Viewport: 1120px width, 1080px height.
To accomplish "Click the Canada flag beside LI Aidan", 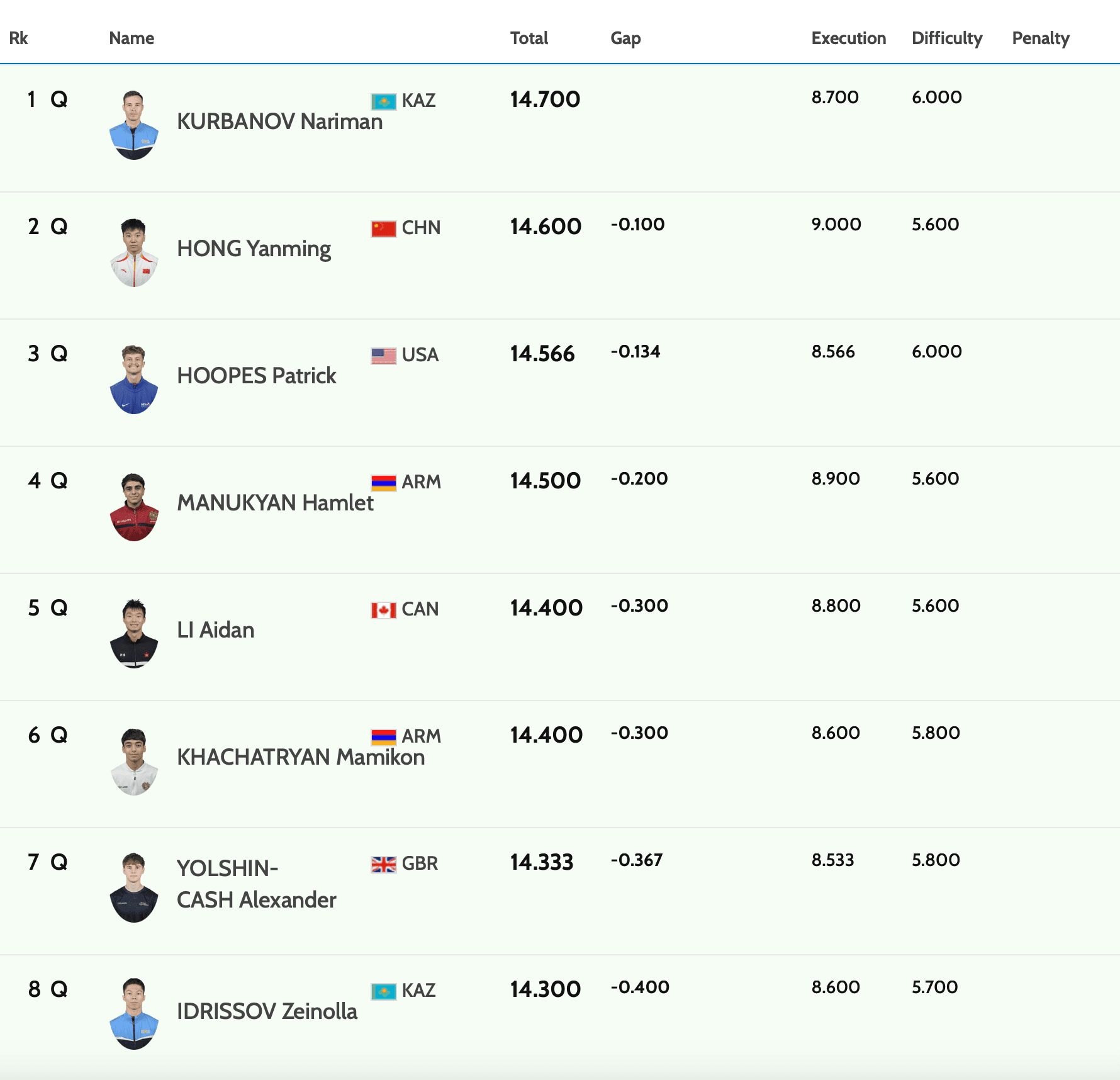I will (x=383, y=610).
